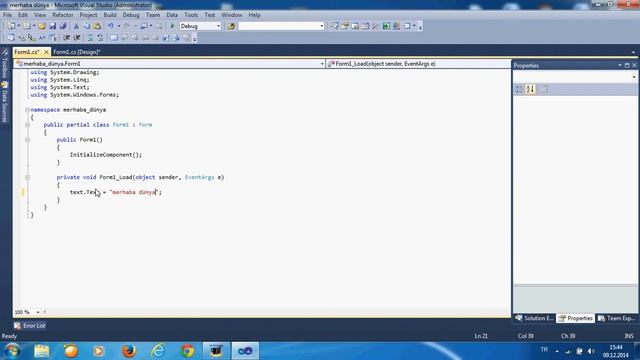Place cursor on the InitializeComponent(); line
640x360 pixels.
(106, 155)
